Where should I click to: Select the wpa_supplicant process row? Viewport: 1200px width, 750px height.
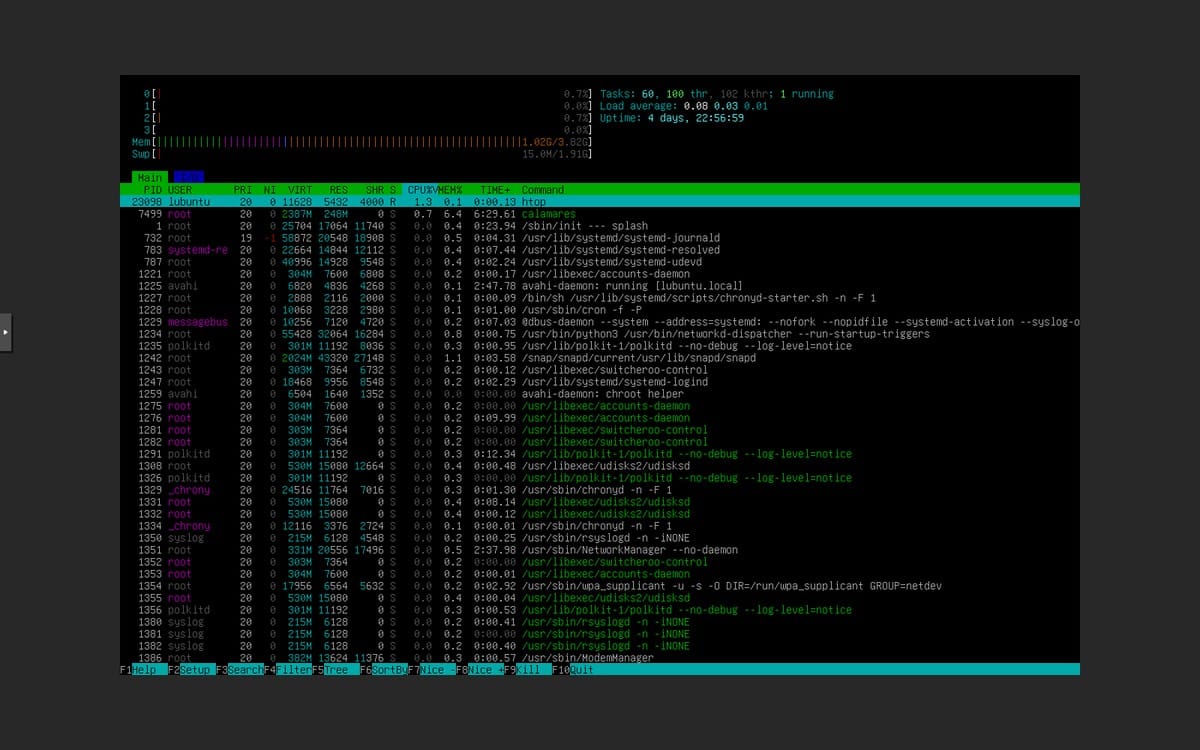tap(600, 585)
